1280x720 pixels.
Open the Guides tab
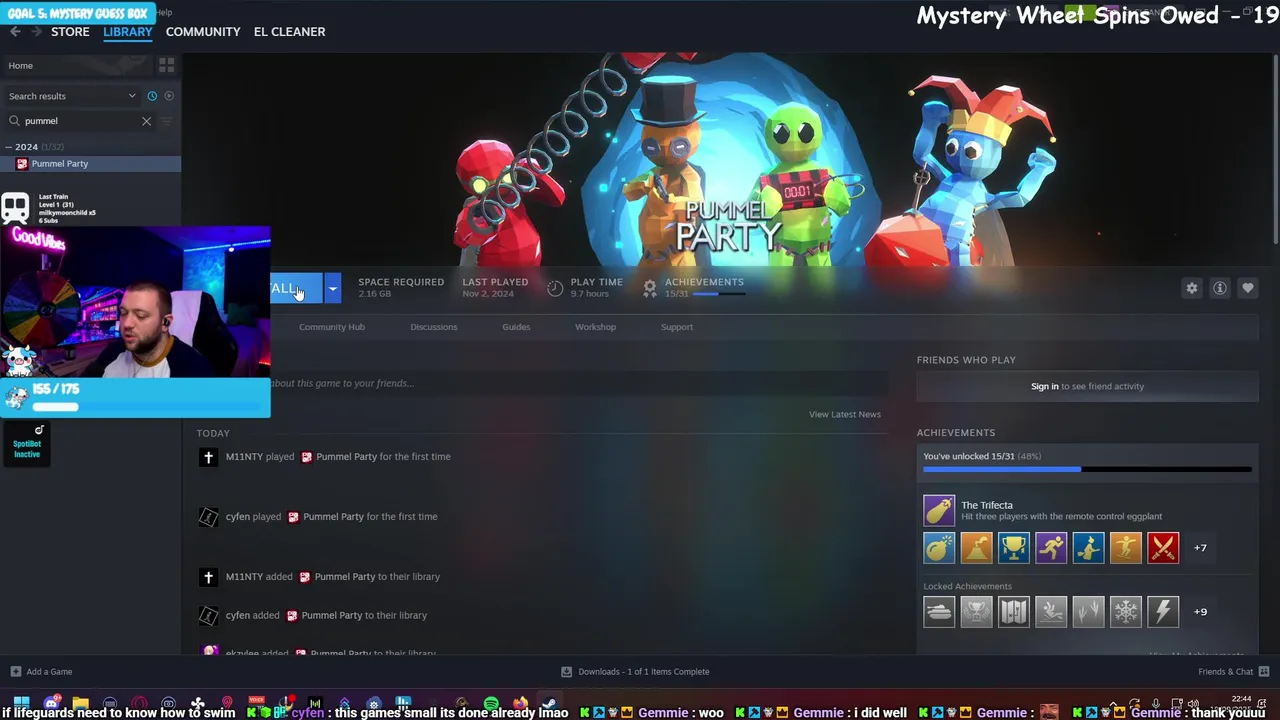point(516,327)
